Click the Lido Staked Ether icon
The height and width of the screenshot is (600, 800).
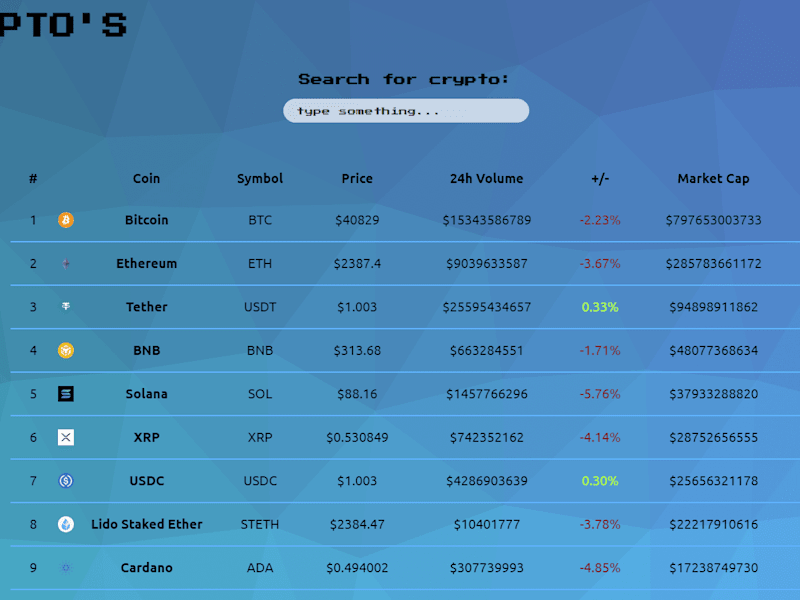[66, 524]
